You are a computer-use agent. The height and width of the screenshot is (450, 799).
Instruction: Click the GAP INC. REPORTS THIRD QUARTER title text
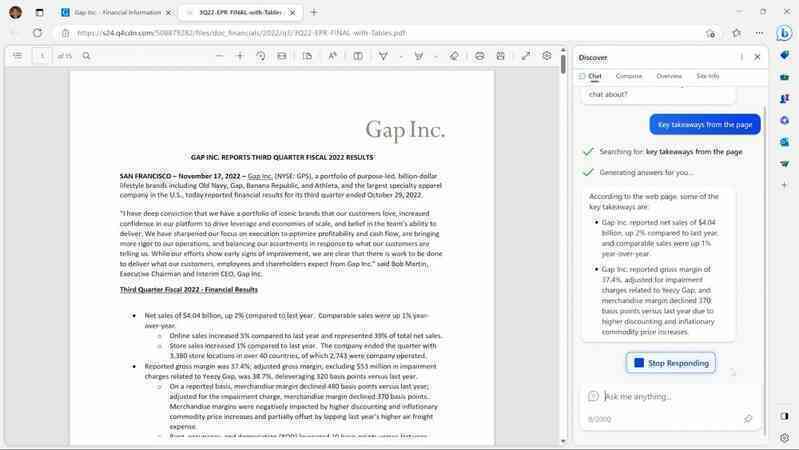[282, 157]
